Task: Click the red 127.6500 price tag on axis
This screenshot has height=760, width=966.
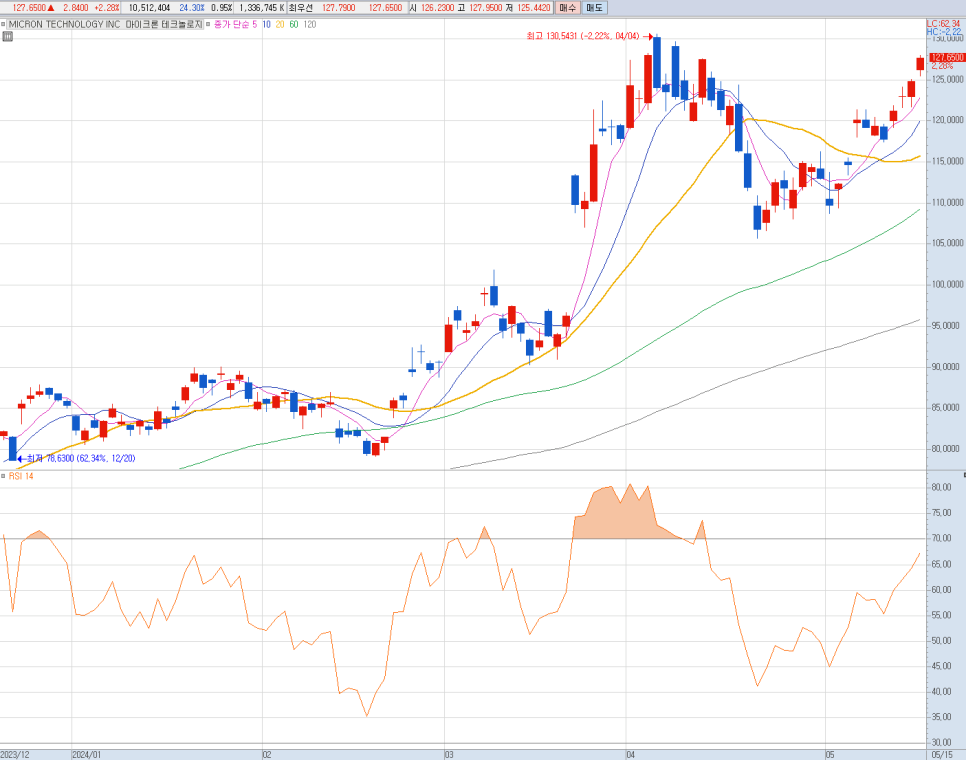Action: coord(948,57)
